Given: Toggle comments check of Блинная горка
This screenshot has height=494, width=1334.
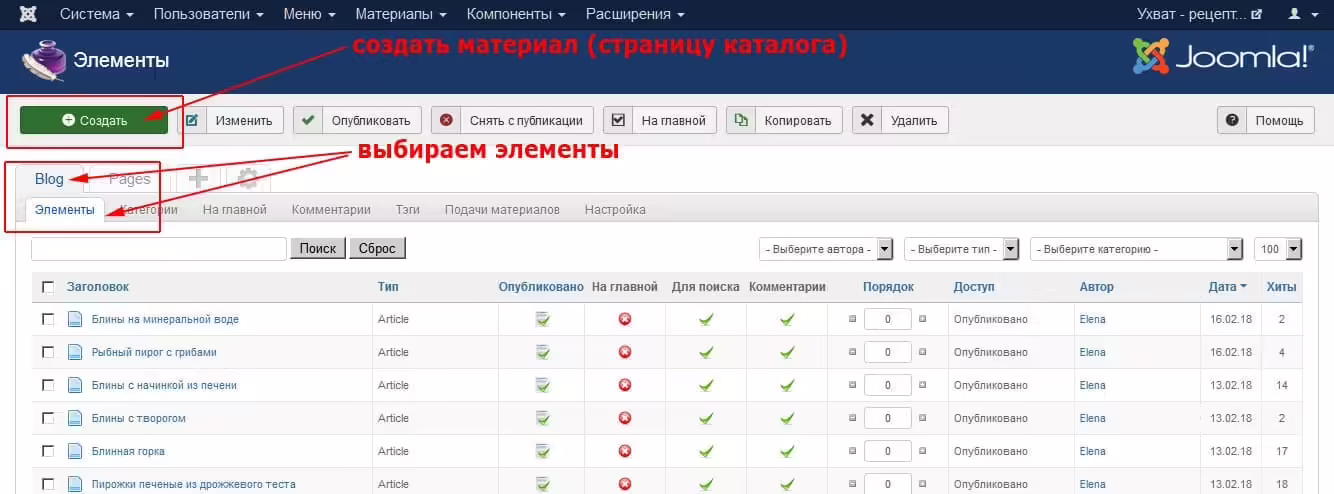Looking at the screenshot, I should (787, 451).
